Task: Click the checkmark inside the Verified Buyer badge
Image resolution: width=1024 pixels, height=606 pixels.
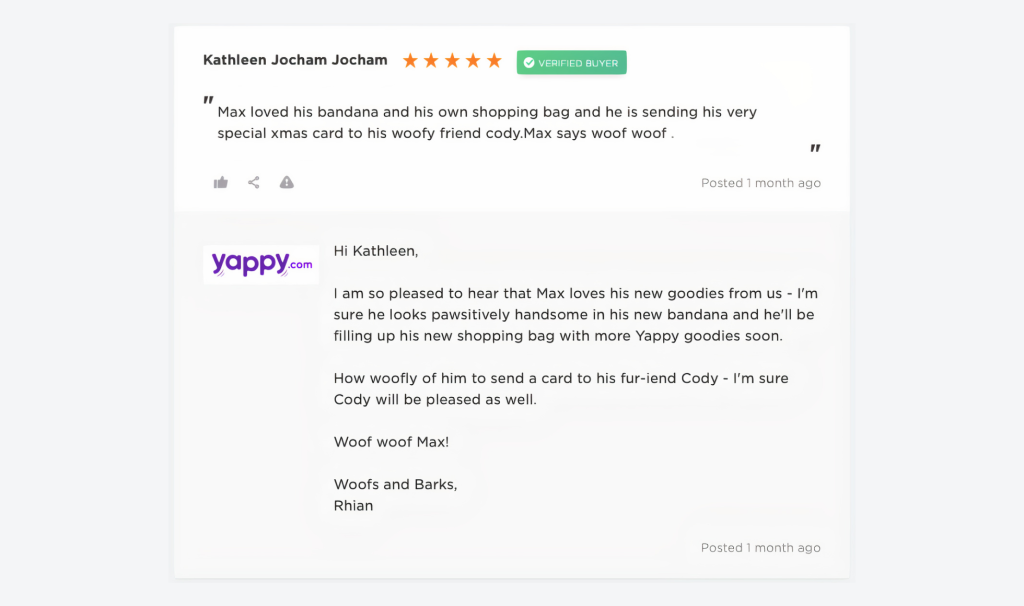Action: pos(529,62)
